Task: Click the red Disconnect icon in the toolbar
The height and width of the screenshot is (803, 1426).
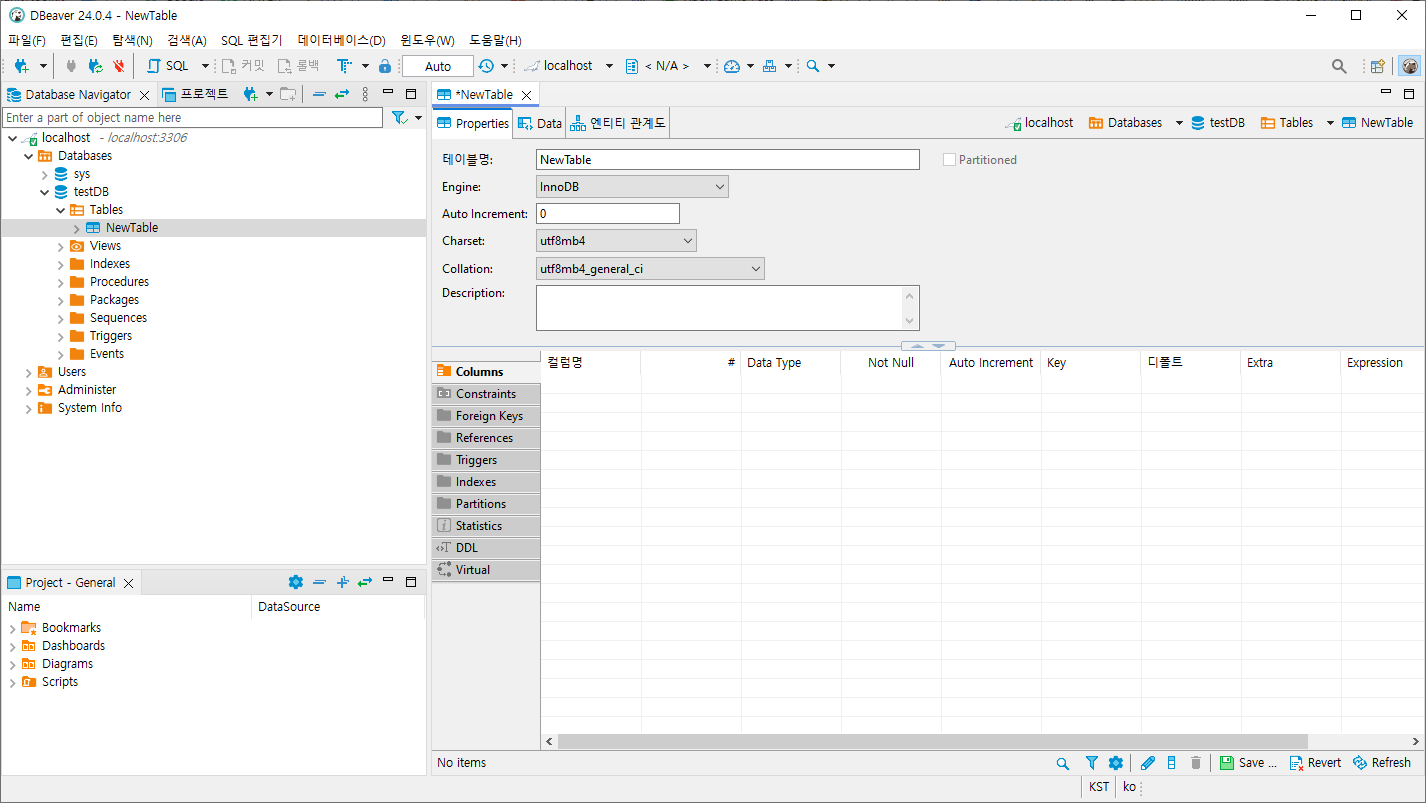Action: (118, 66)
